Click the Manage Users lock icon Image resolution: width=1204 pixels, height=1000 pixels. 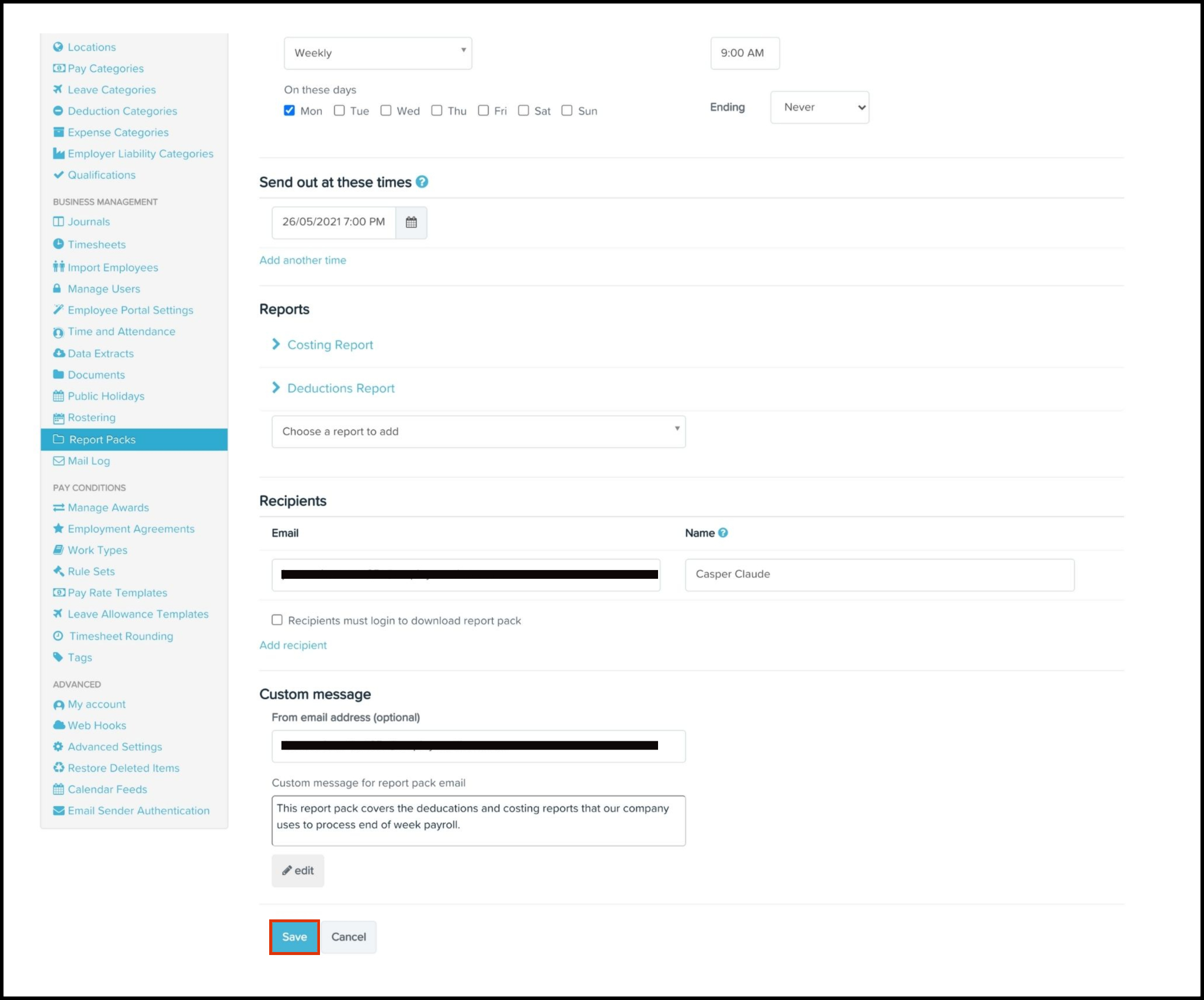point(57,289)
